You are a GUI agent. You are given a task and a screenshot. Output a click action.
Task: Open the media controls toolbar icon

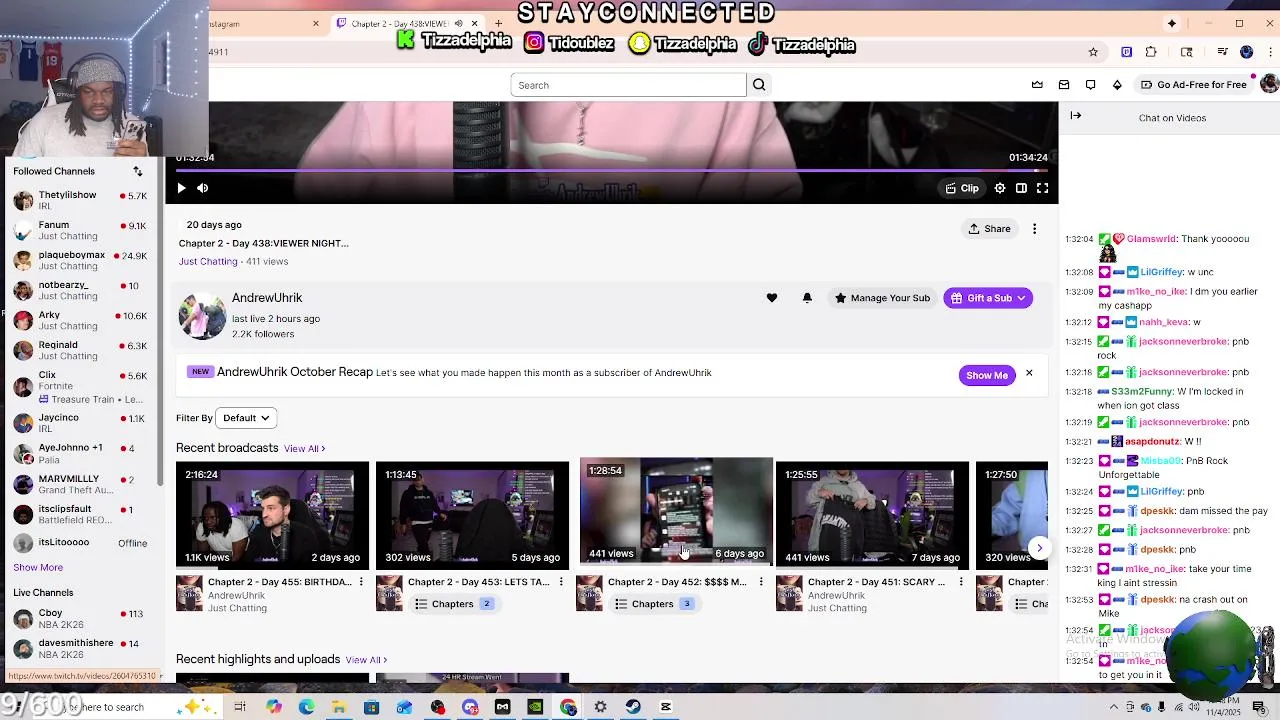(1222, 52)
